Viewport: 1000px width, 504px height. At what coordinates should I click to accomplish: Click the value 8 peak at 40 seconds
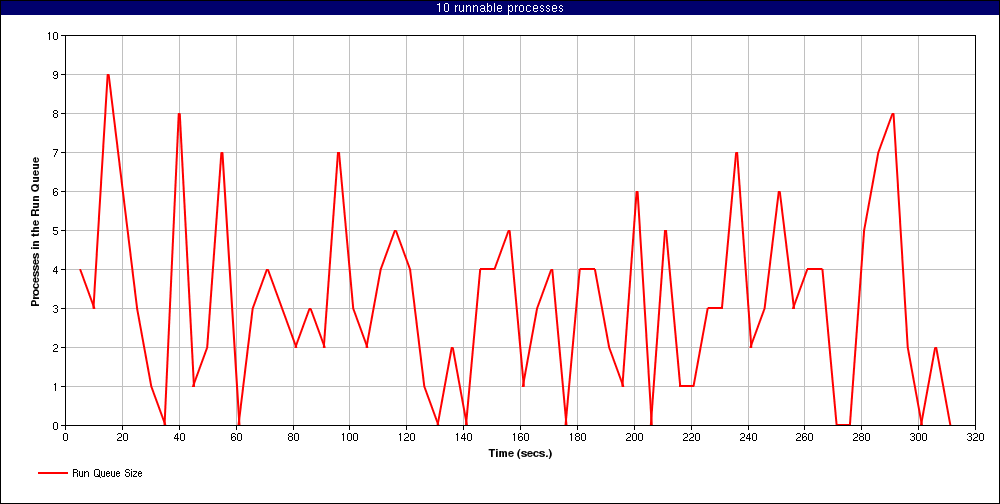pyautogui.click(x=179, y=114)
